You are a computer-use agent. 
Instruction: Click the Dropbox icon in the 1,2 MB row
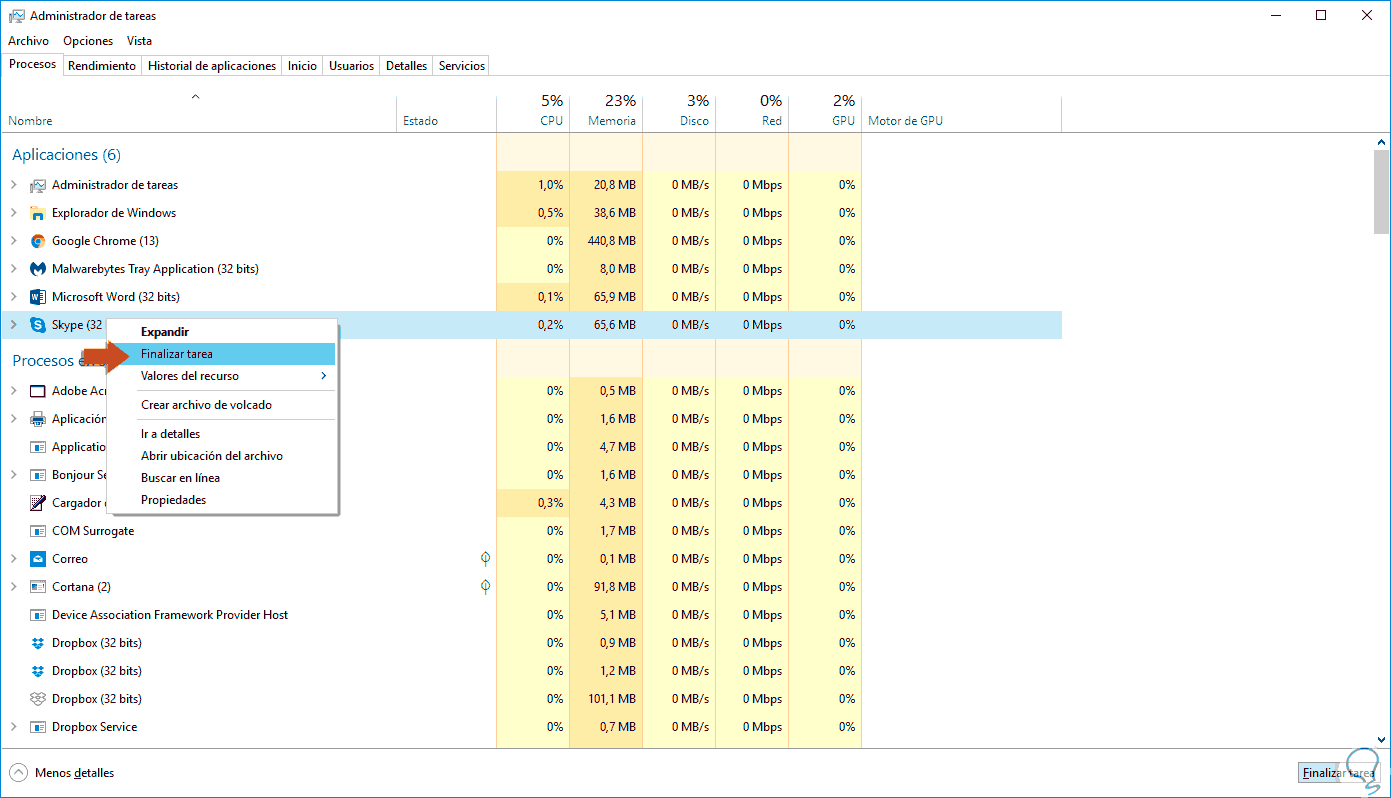pos(38,671)
